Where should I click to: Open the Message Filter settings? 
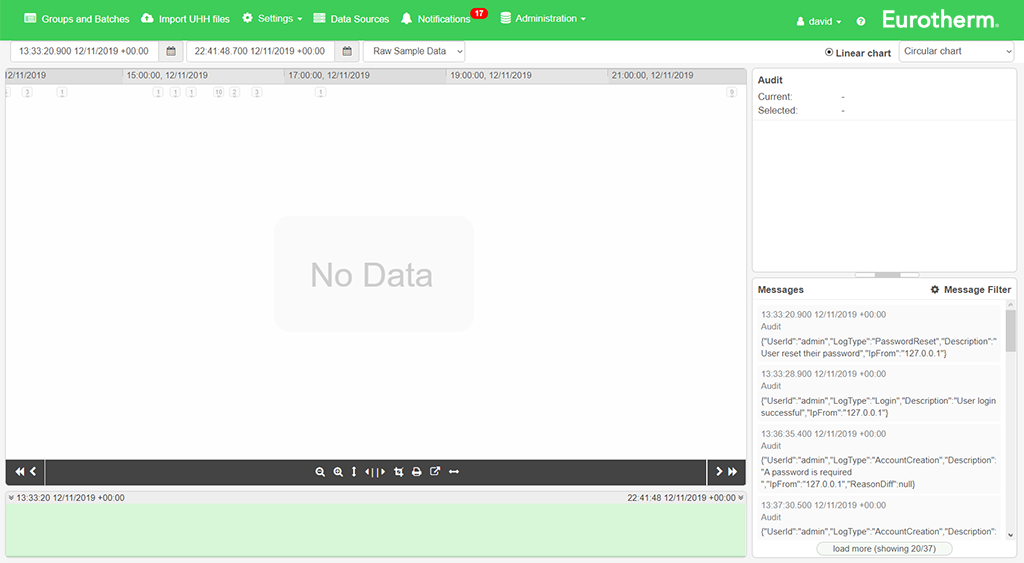click(970, 289)
